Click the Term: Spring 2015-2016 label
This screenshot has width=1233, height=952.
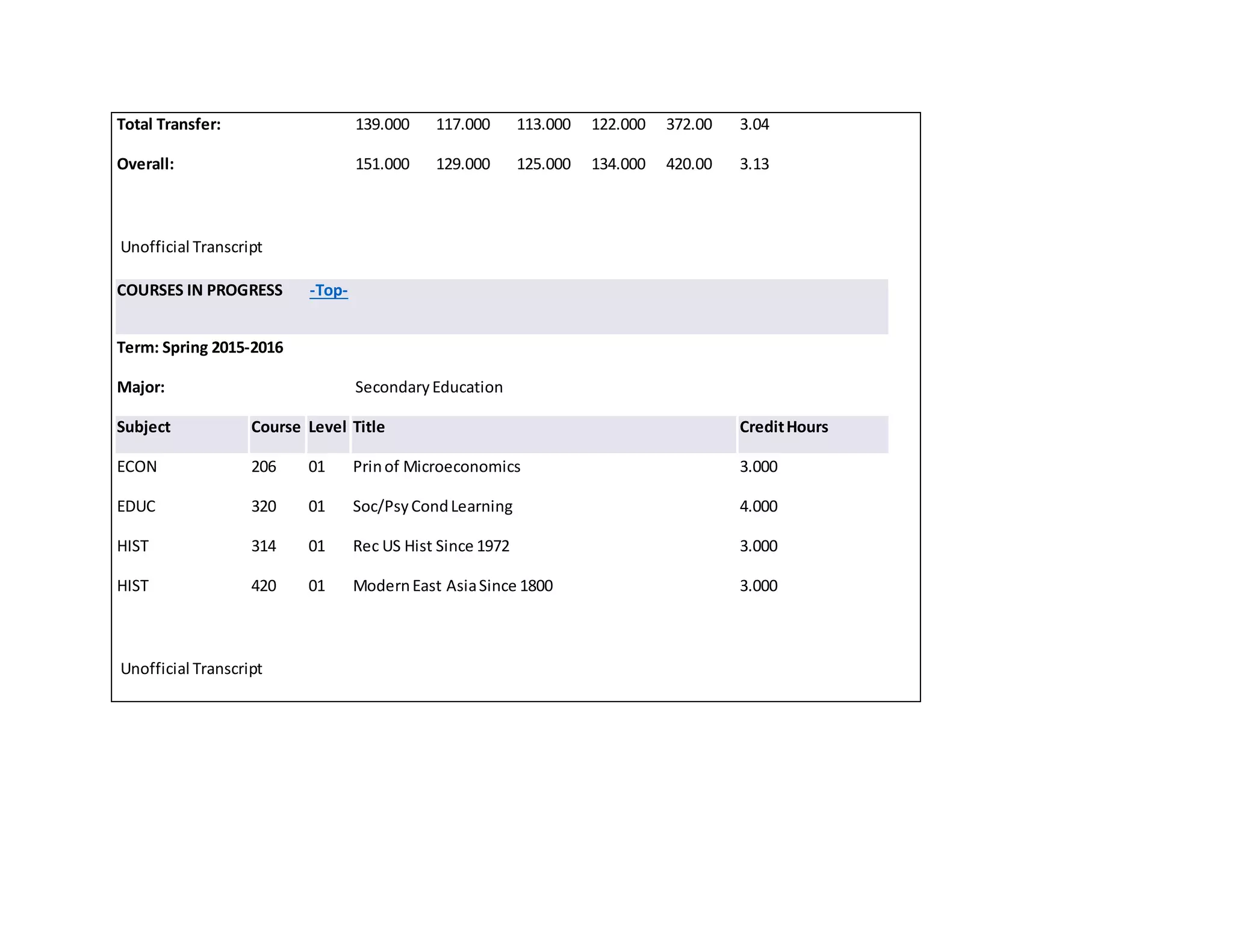point(200,348)
